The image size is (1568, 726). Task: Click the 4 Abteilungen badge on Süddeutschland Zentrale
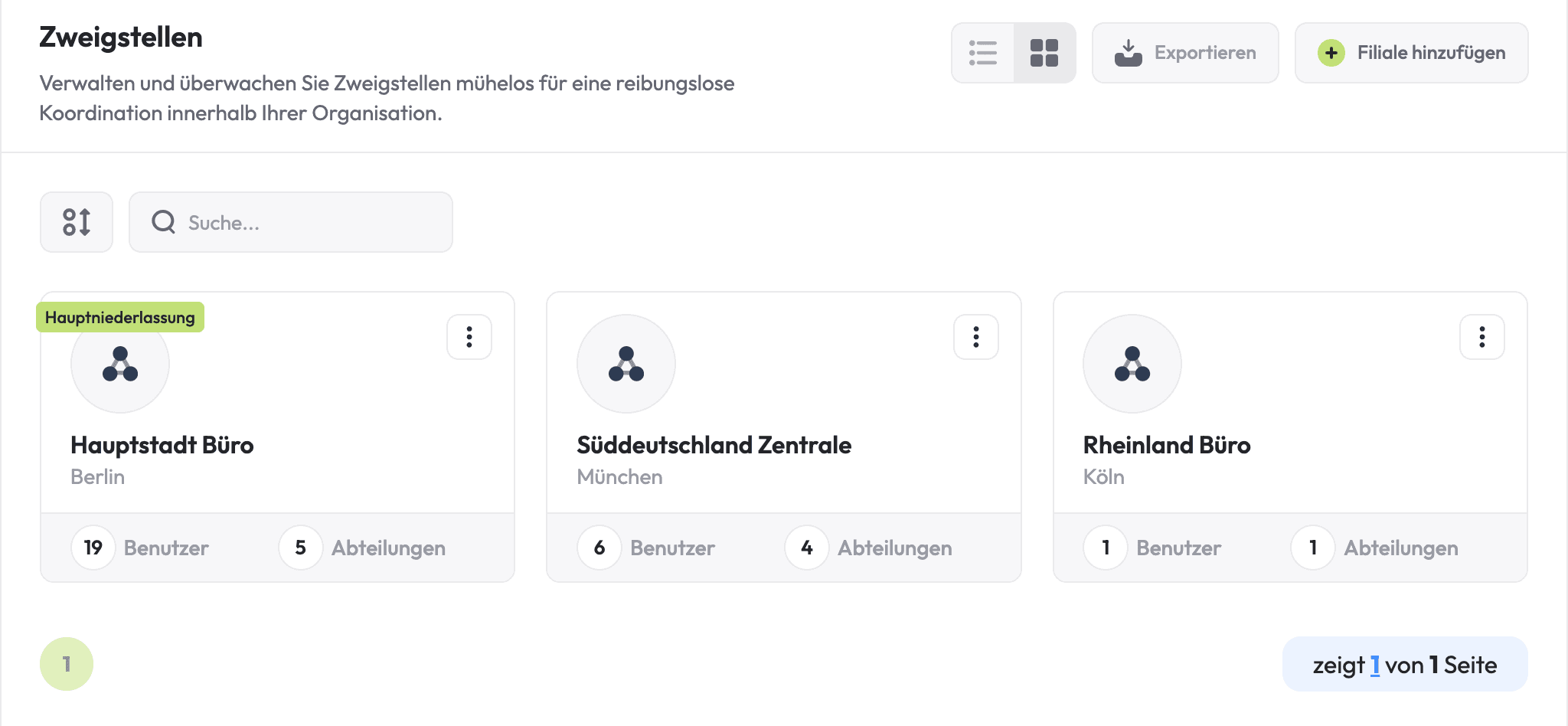[806, 548]
